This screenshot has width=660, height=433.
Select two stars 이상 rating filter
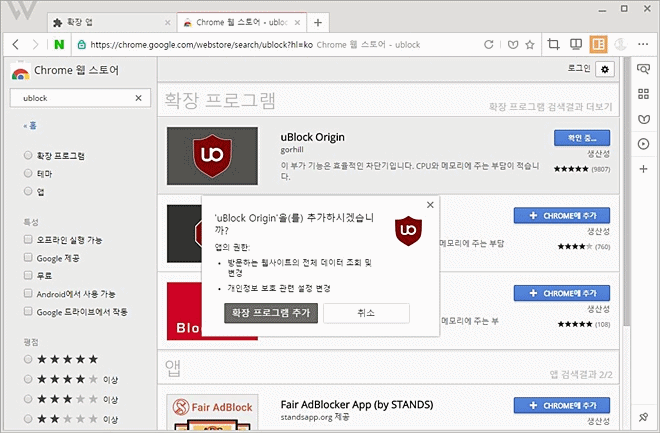28,419
